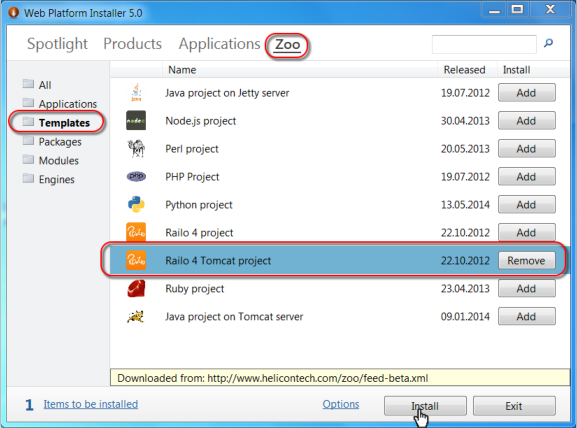Add the PHP Project
The height and width of the screenshot is (428, 577).
[527, 177]
